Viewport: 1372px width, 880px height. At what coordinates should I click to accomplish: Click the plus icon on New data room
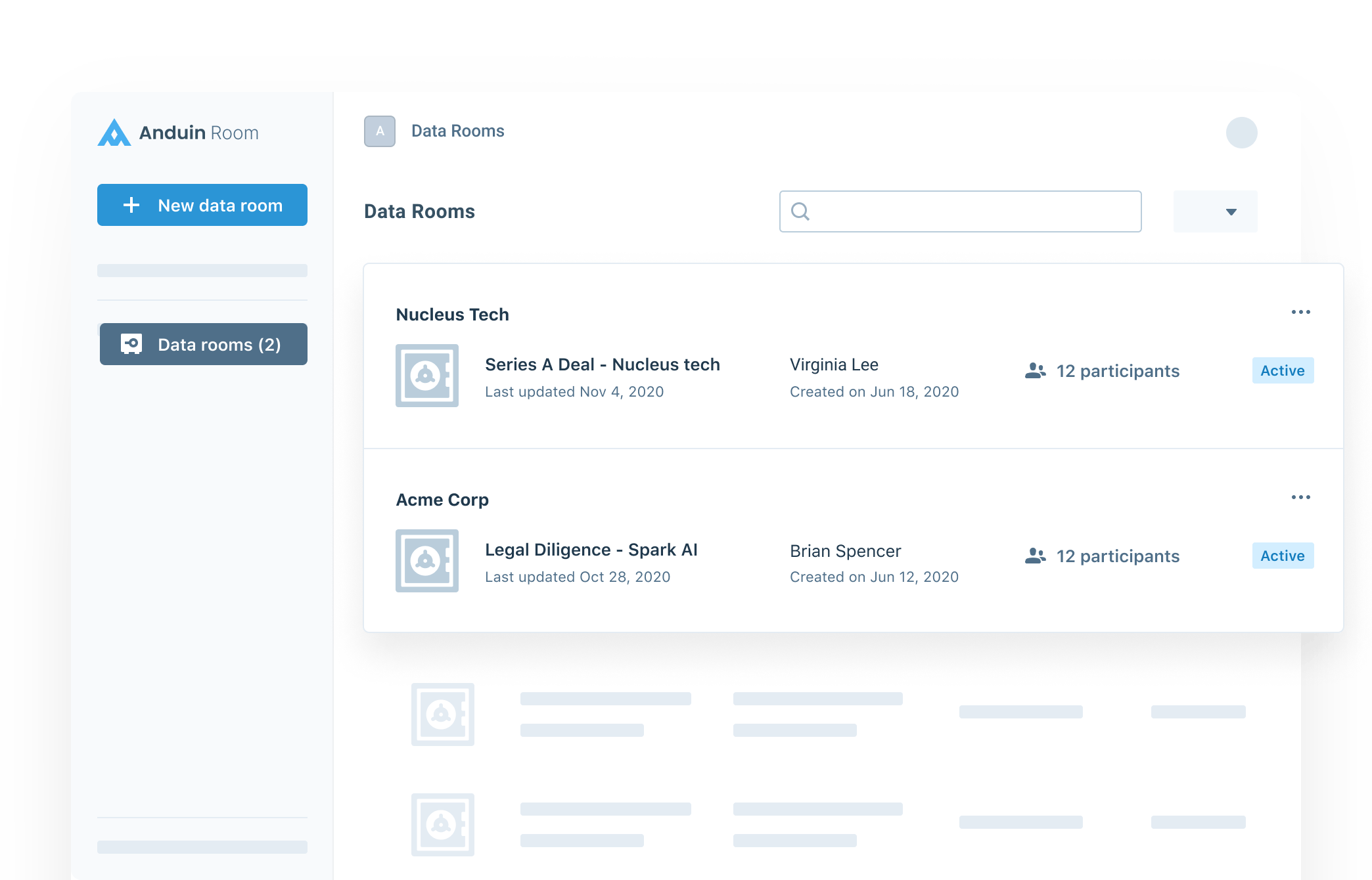pyautogui.click(x=131, y=206)
